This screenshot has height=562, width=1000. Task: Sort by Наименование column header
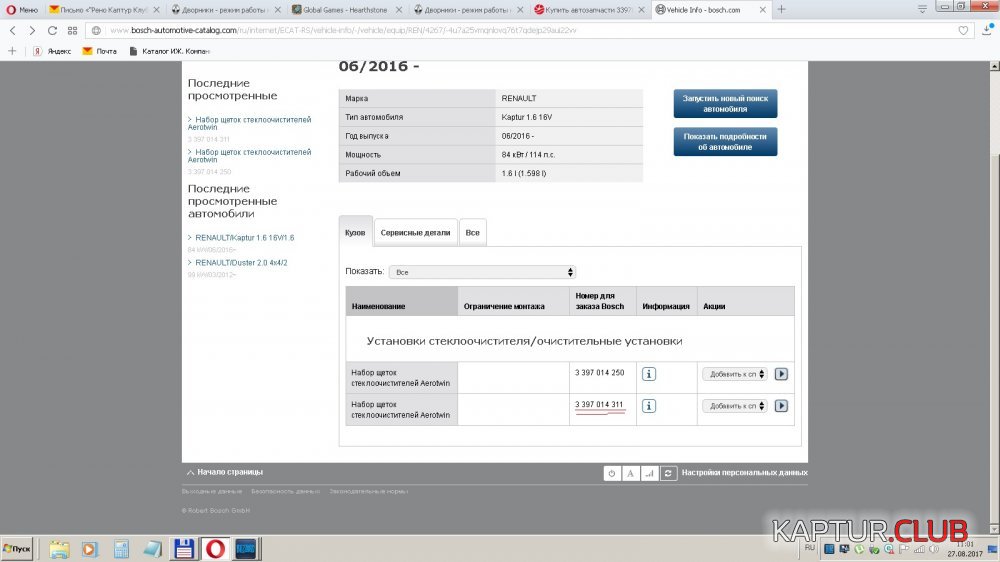pos(401,301)
